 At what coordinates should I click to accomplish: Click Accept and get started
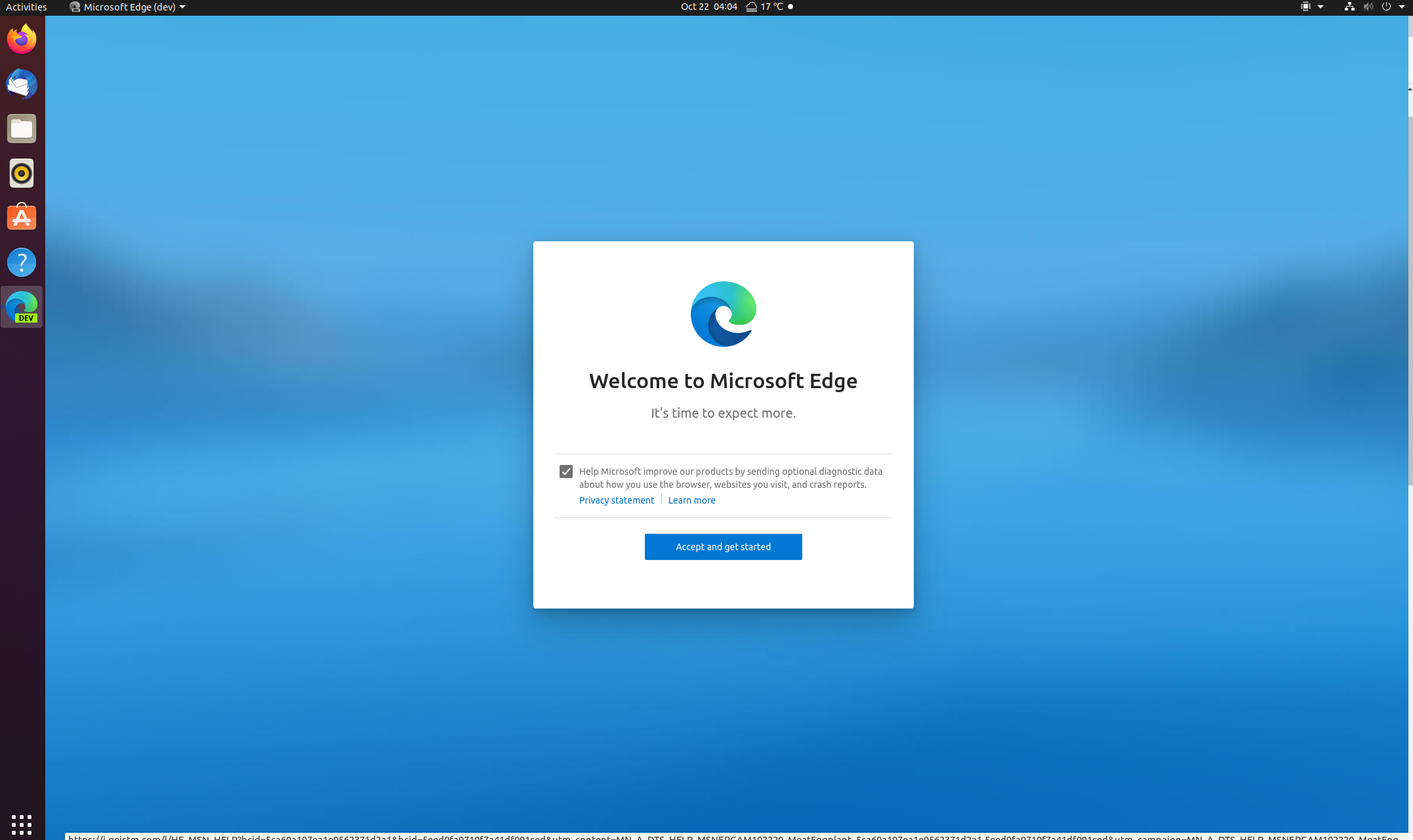(x=723, y=547)
